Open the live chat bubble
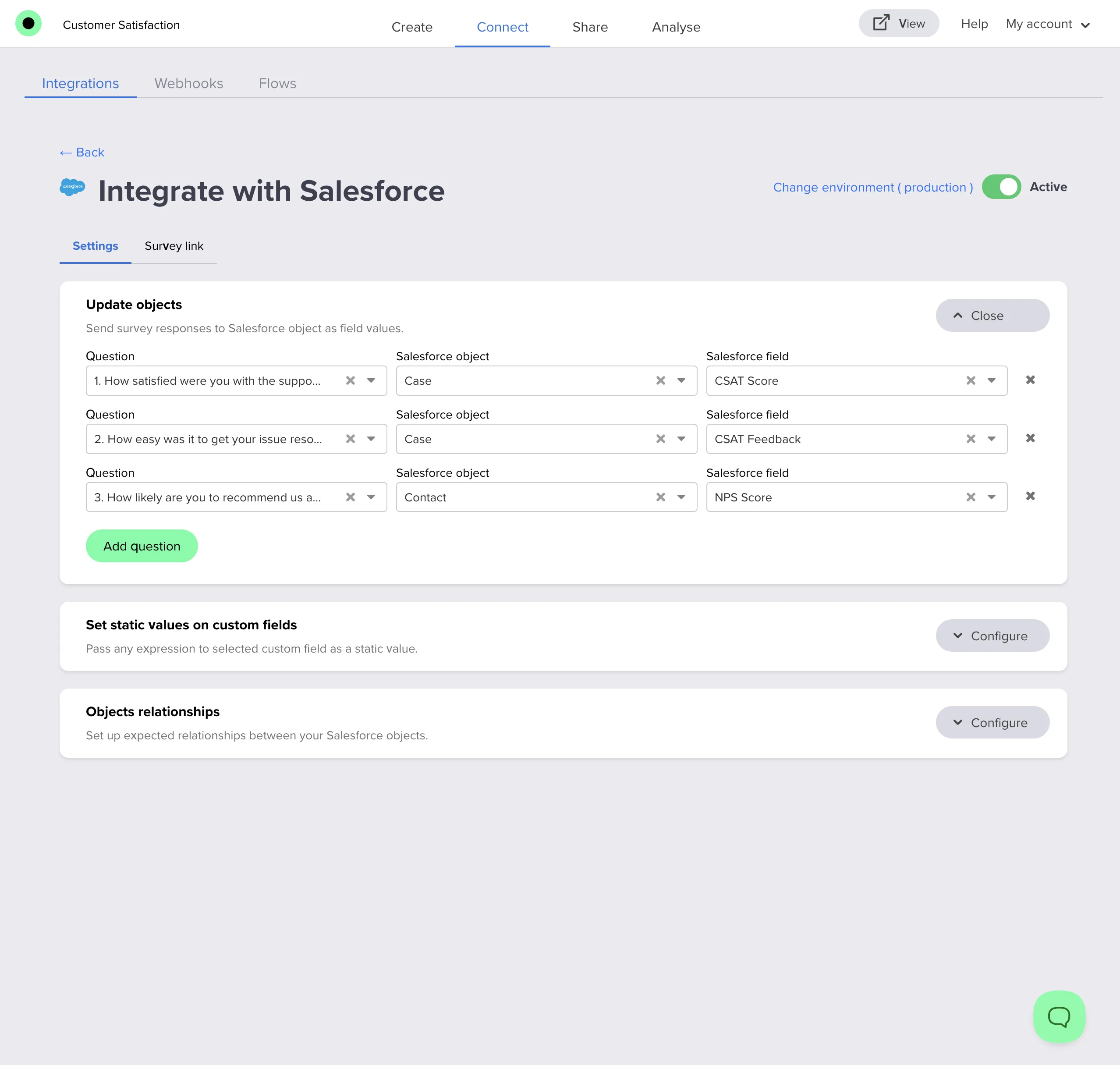Screen dimensions: 1120x1065 [1059, 1017]
